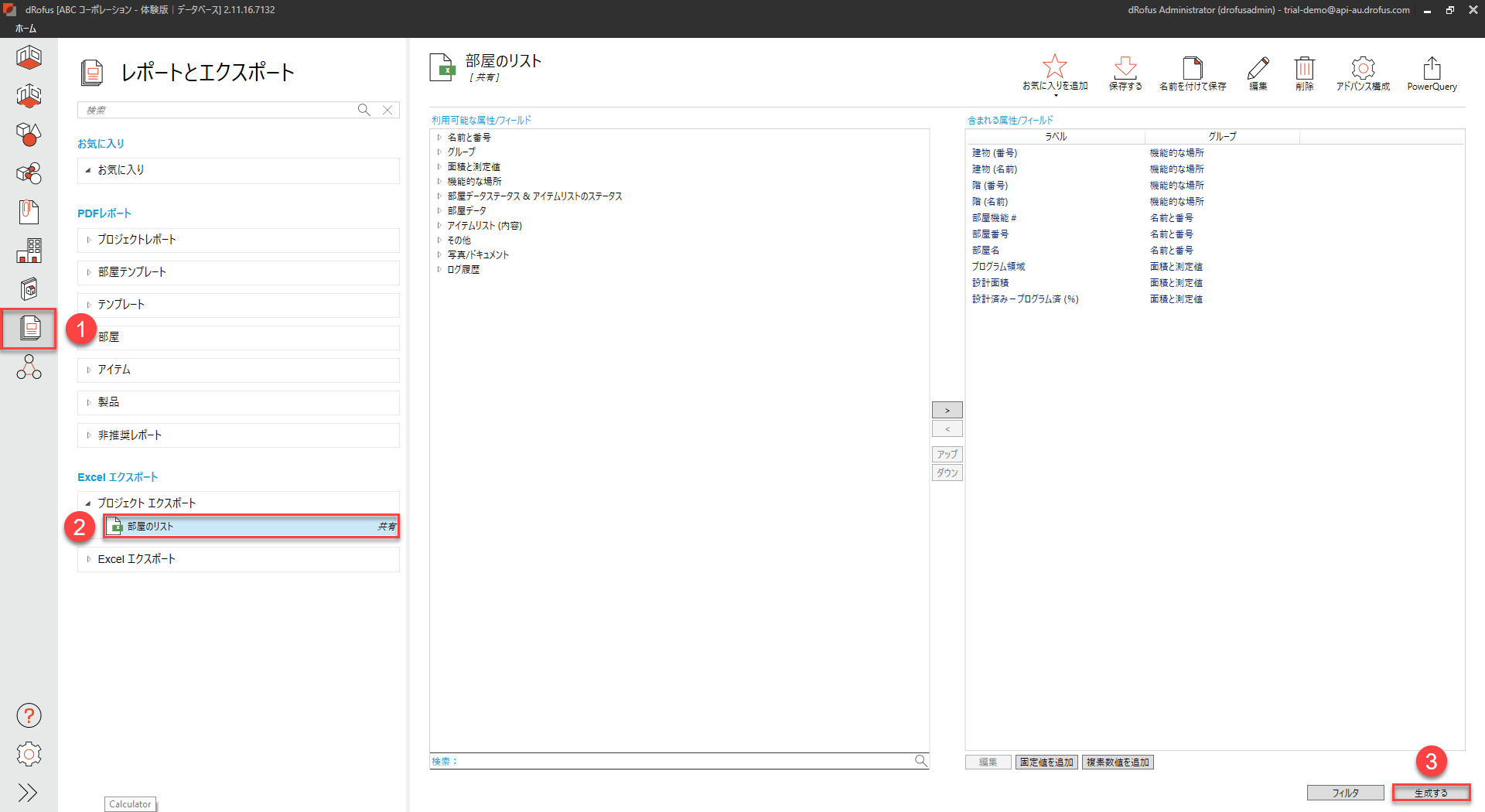
Task: Click the Save As document icon
Action: (x=1192, y=67)
